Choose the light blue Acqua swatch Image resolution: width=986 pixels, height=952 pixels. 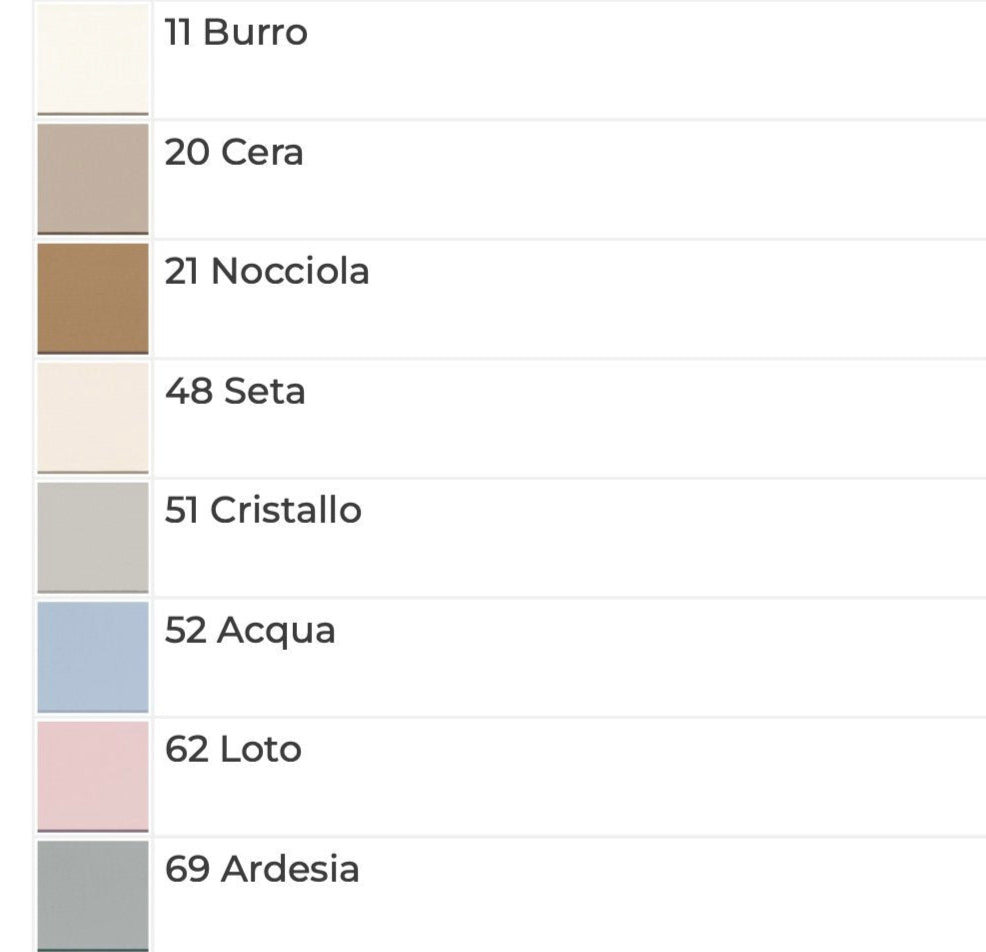(93, 656)
